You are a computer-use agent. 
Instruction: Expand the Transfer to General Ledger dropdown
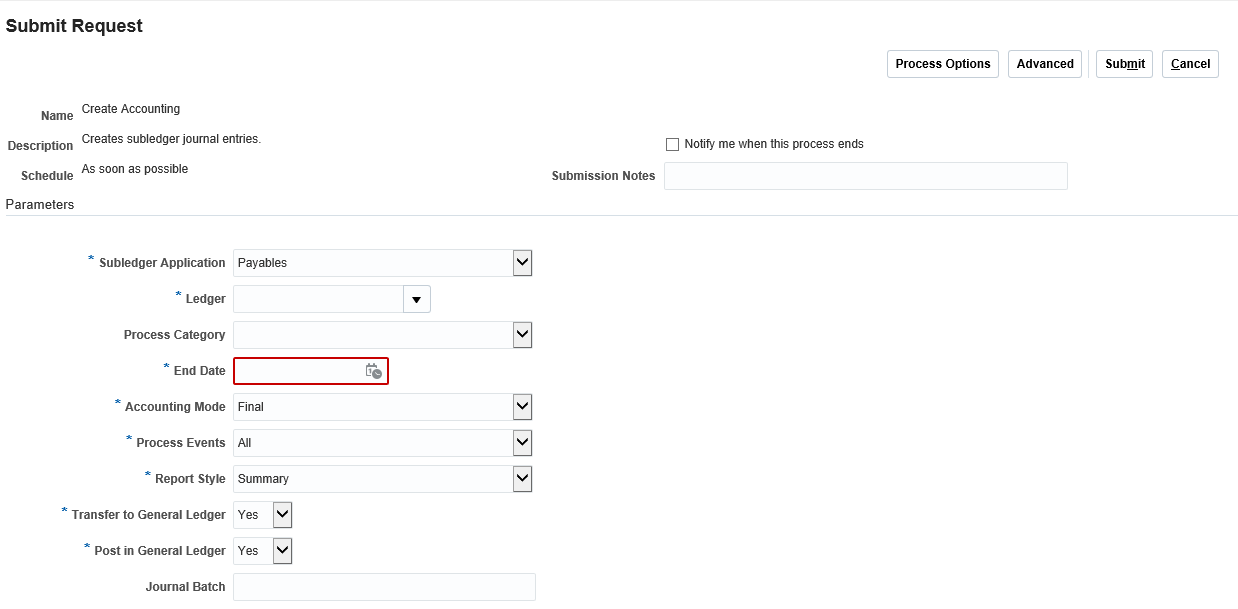(x=281, y=514)
